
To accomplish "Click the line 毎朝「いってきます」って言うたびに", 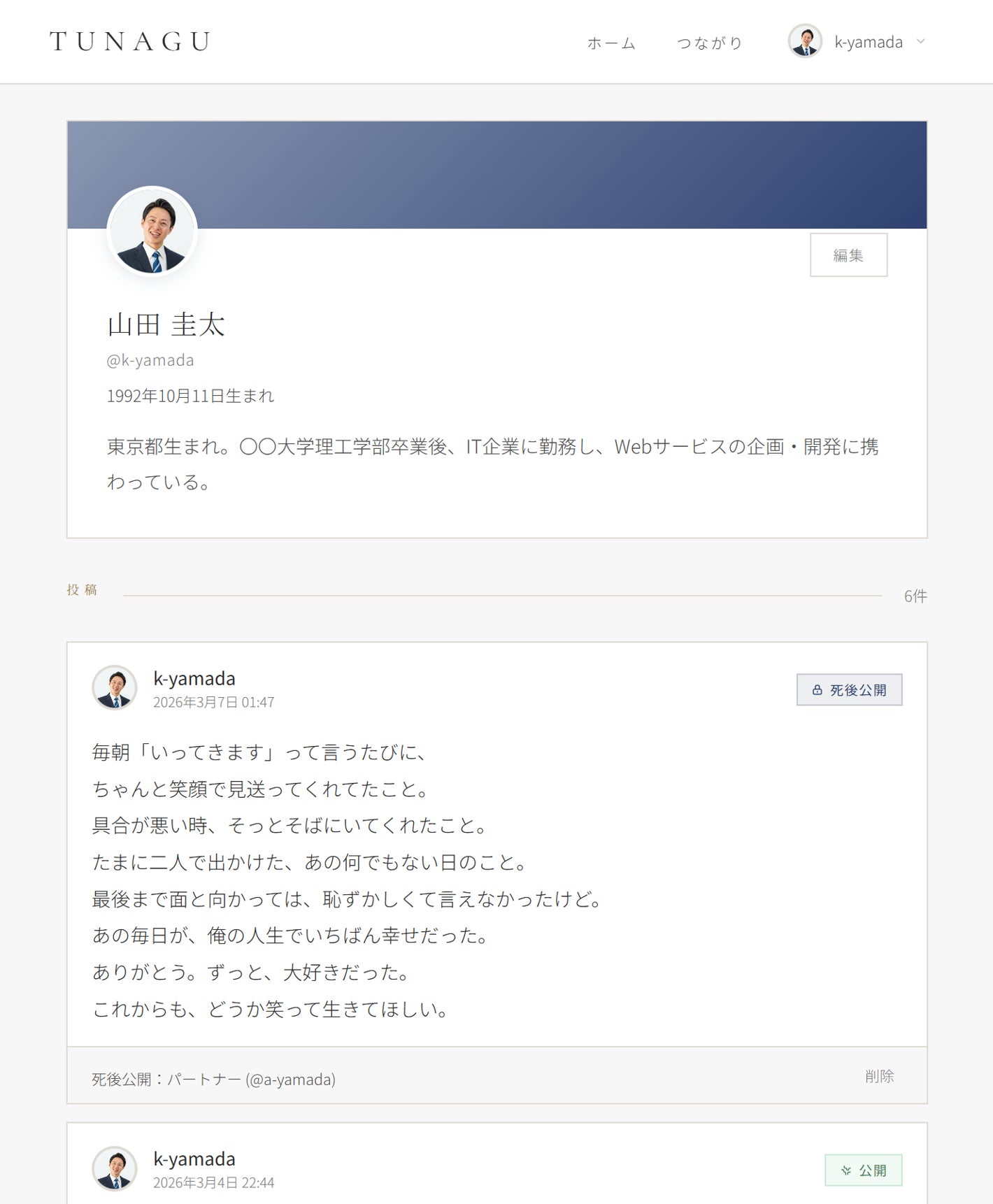I will tap(259, 752).
